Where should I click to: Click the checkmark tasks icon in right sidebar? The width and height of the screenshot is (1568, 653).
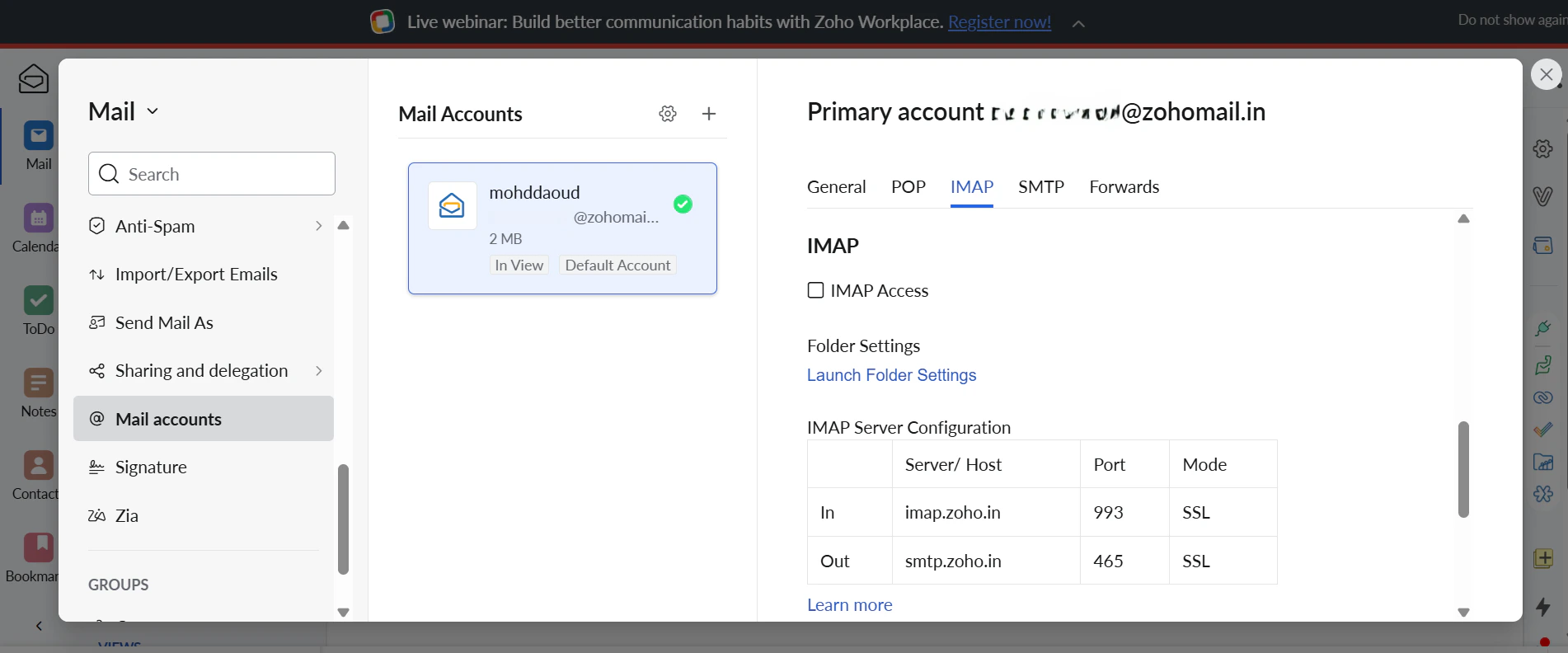(1543, 430)
